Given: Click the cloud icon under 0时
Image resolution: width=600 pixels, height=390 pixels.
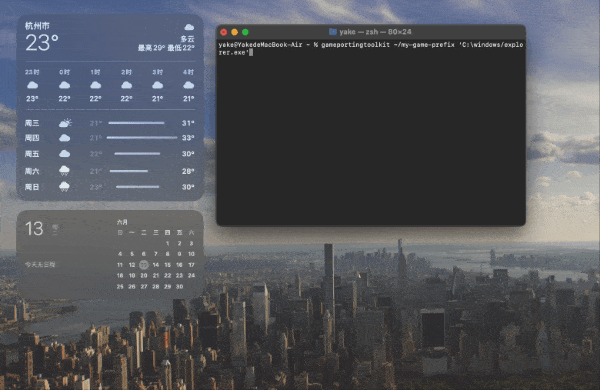Looking at the screenshot, I should tap(64, 85).
